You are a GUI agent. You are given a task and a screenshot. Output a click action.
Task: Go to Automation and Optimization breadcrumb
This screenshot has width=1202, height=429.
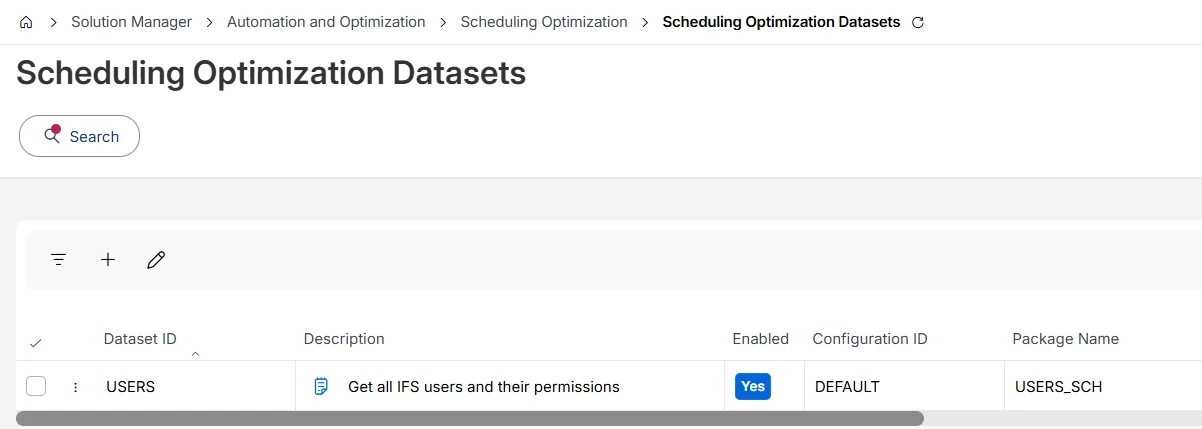(326, 22)
